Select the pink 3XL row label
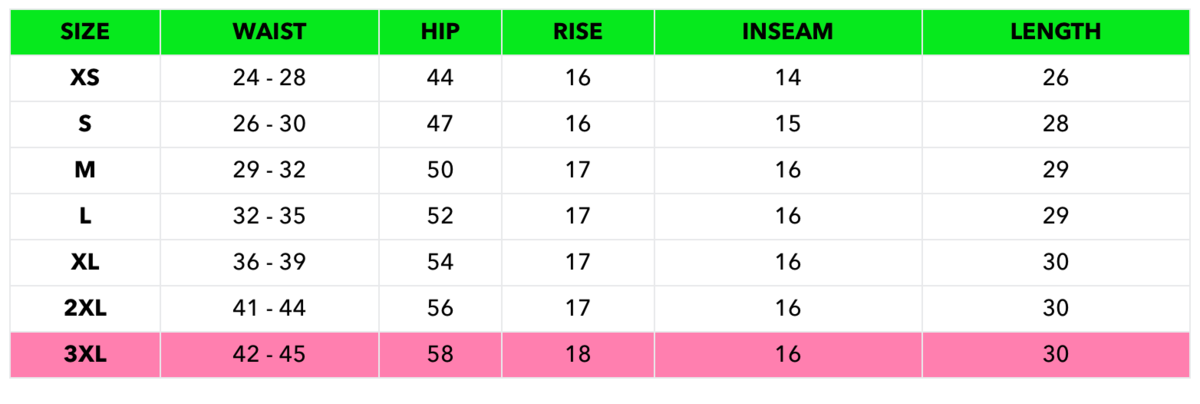The height and width of the screenshot is (404, 1200). [85, 354]
